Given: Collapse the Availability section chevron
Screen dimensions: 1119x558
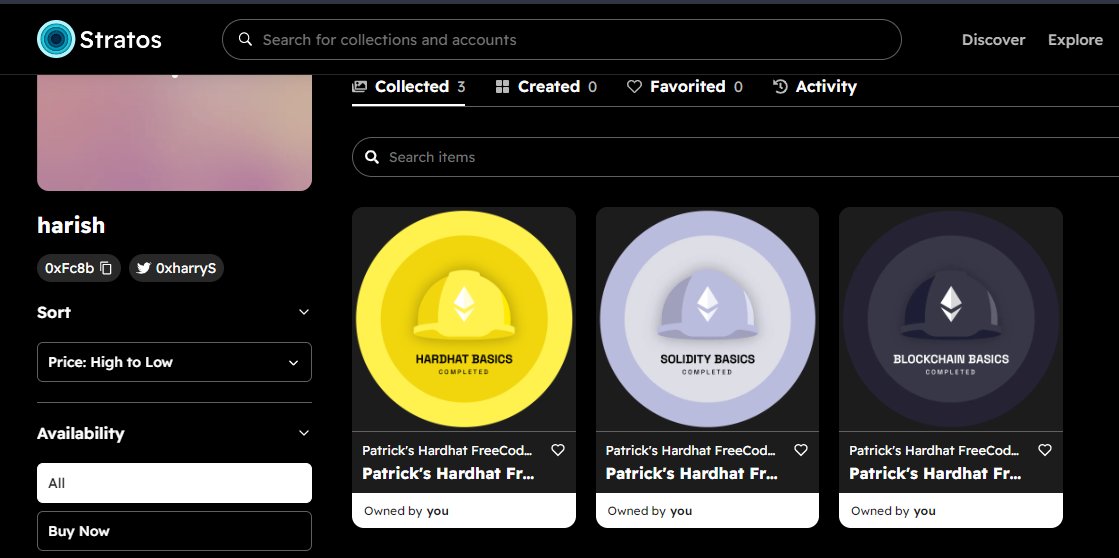Looking at the screenshot, I should coord(304,433).
